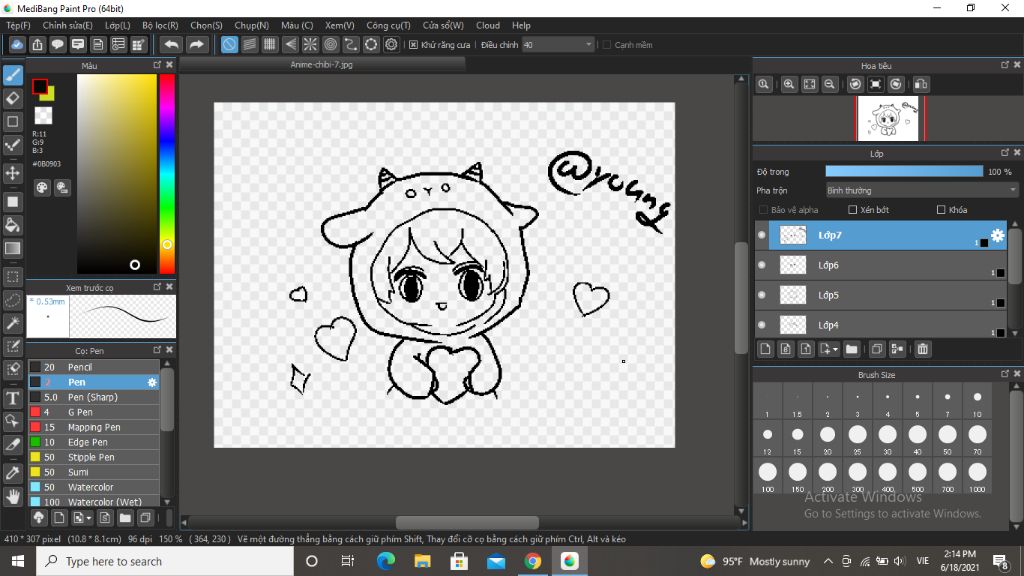Open Pen brush settings gear

[152, 382]
